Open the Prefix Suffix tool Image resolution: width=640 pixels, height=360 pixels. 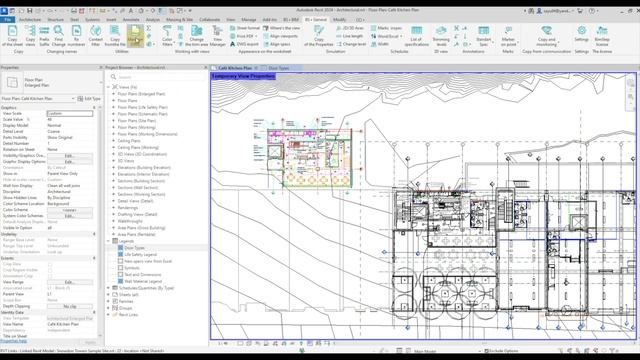click(x=44, y=36)
